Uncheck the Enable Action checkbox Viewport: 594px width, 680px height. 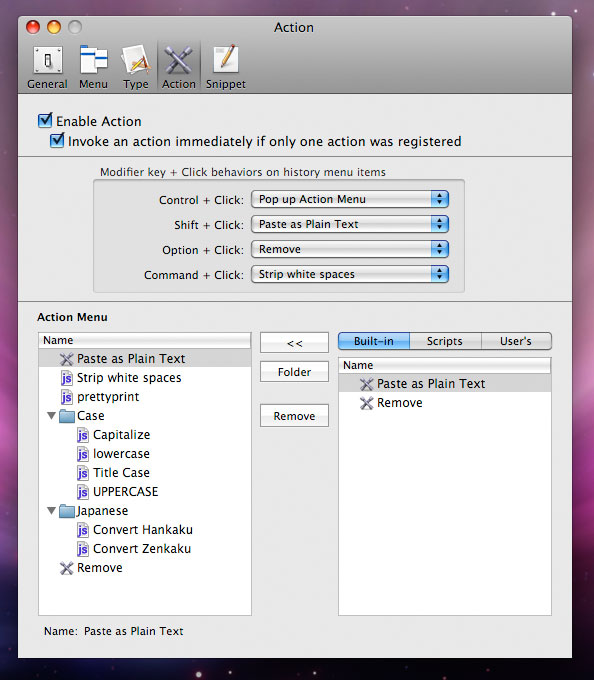click(x=45, y=120)
